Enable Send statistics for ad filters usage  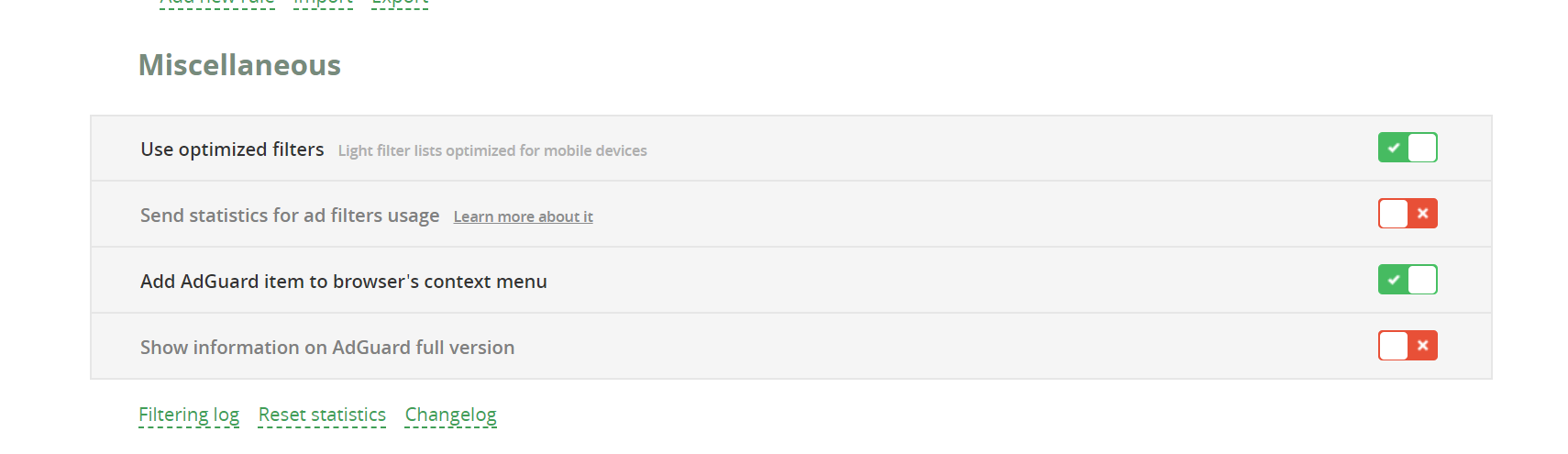tap(1408, 214)
